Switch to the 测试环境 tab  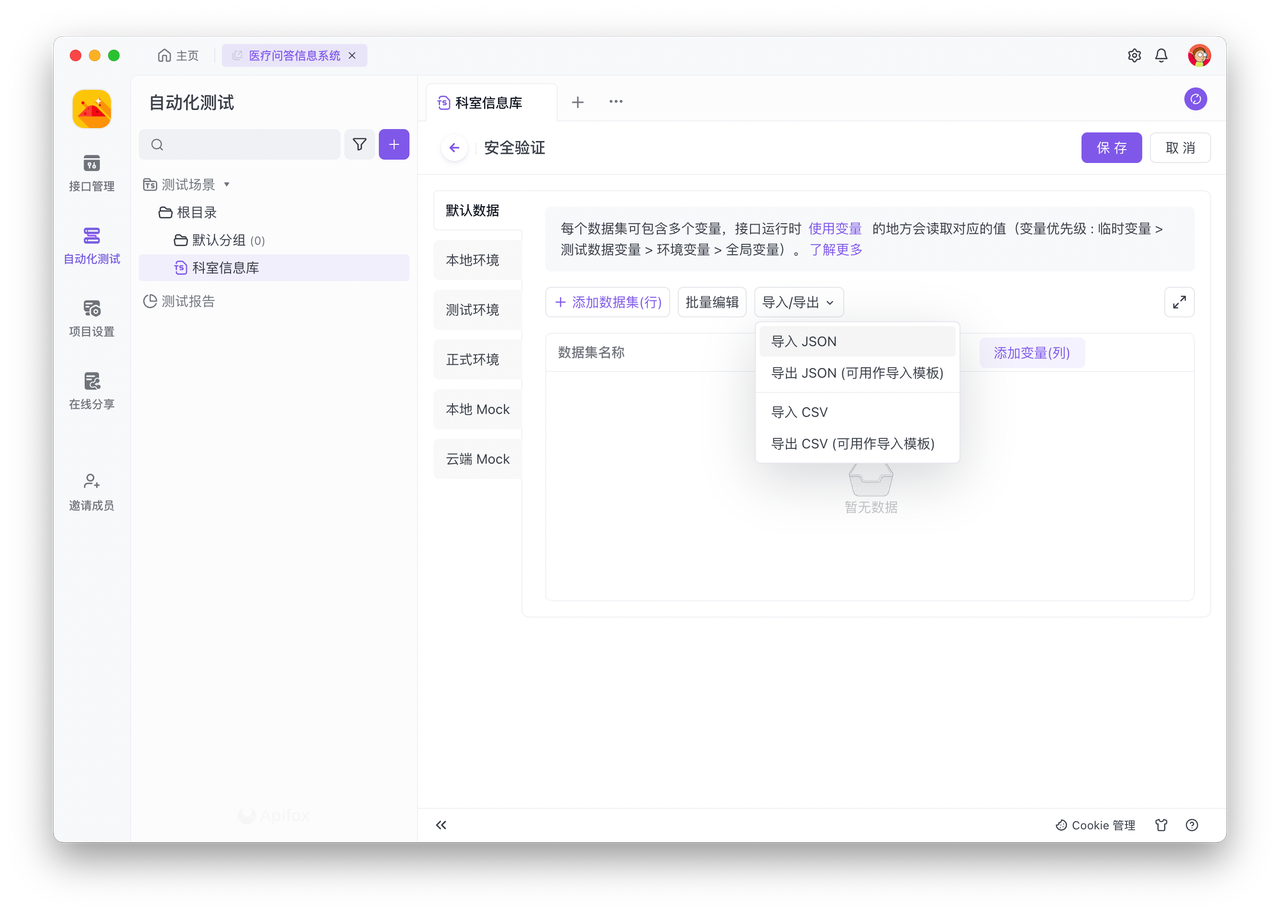coord(473,310)
